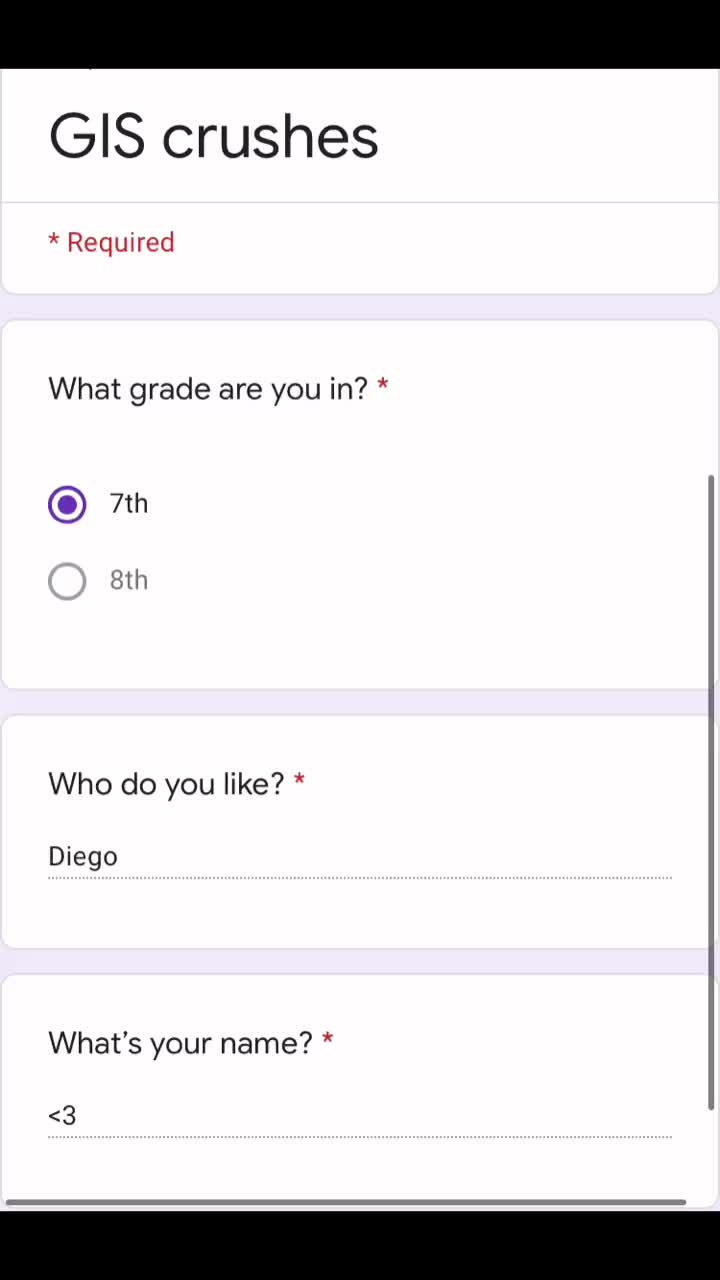Select the 7th grade radio button
Screen dimensions: 720x1280
tap(67, 504)
